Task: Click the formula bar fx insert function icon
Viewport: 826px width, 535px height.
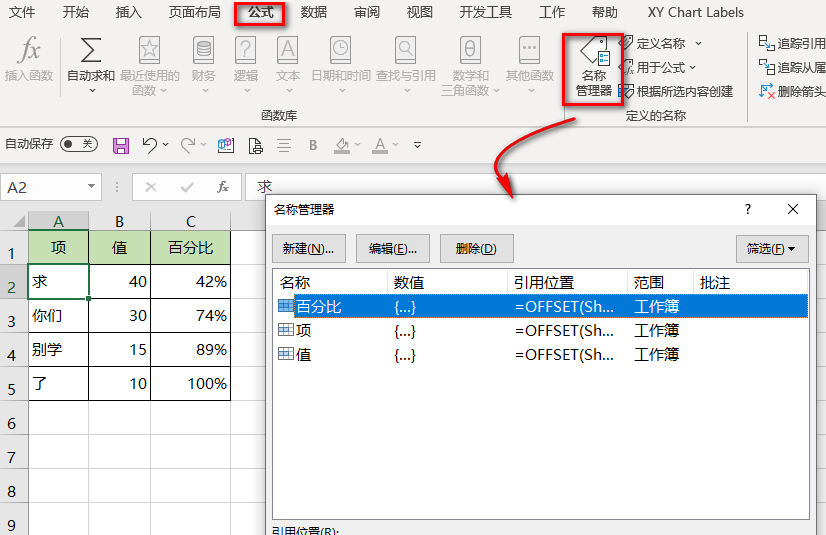Action: tap(223, 187)
